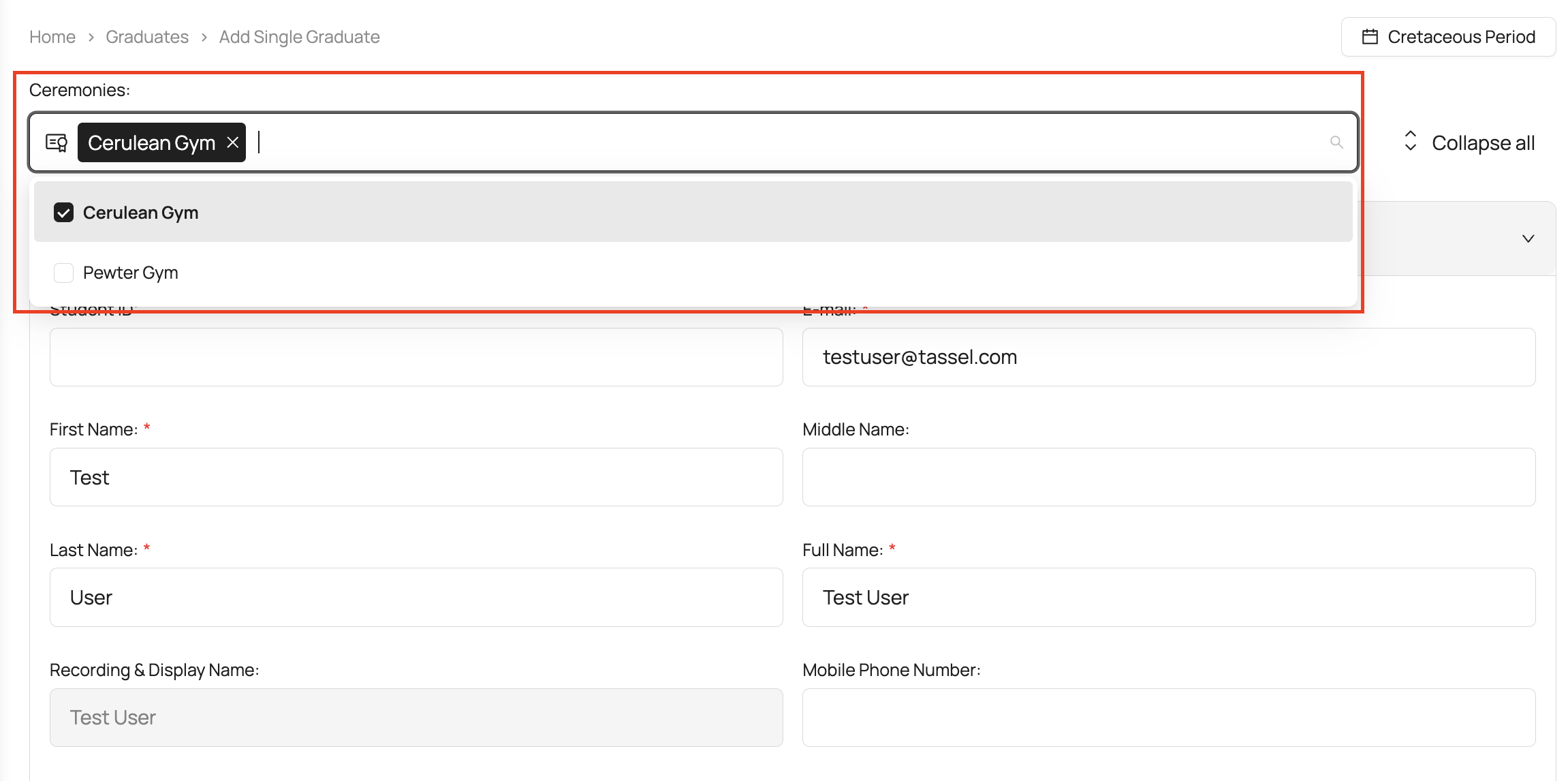The height and width of the screenshot is (781, 1568).
Task: Go to Home breadcrumb
Action: click(x=52, y=37)
